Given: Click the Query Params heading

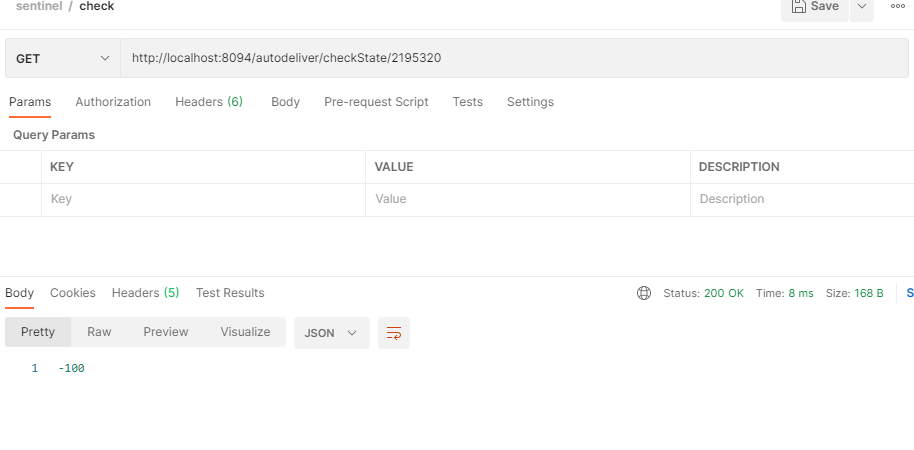Looking at the screenshot, I should click(54, 135).
